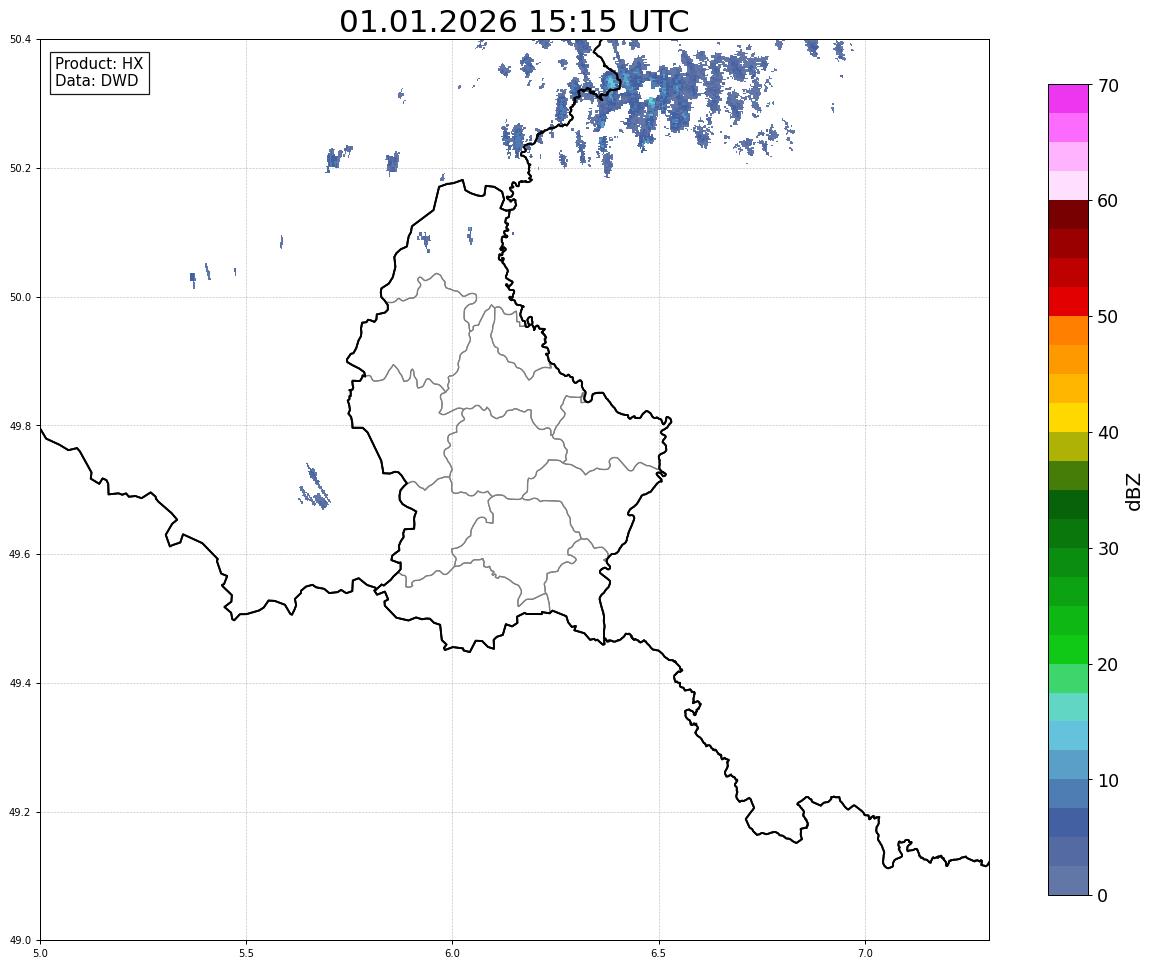Image resolution: width=1152 pixels, height=968 pixels.
Task: Pick the dark maroon swatch just below 60
Action: click(1068, 214)
